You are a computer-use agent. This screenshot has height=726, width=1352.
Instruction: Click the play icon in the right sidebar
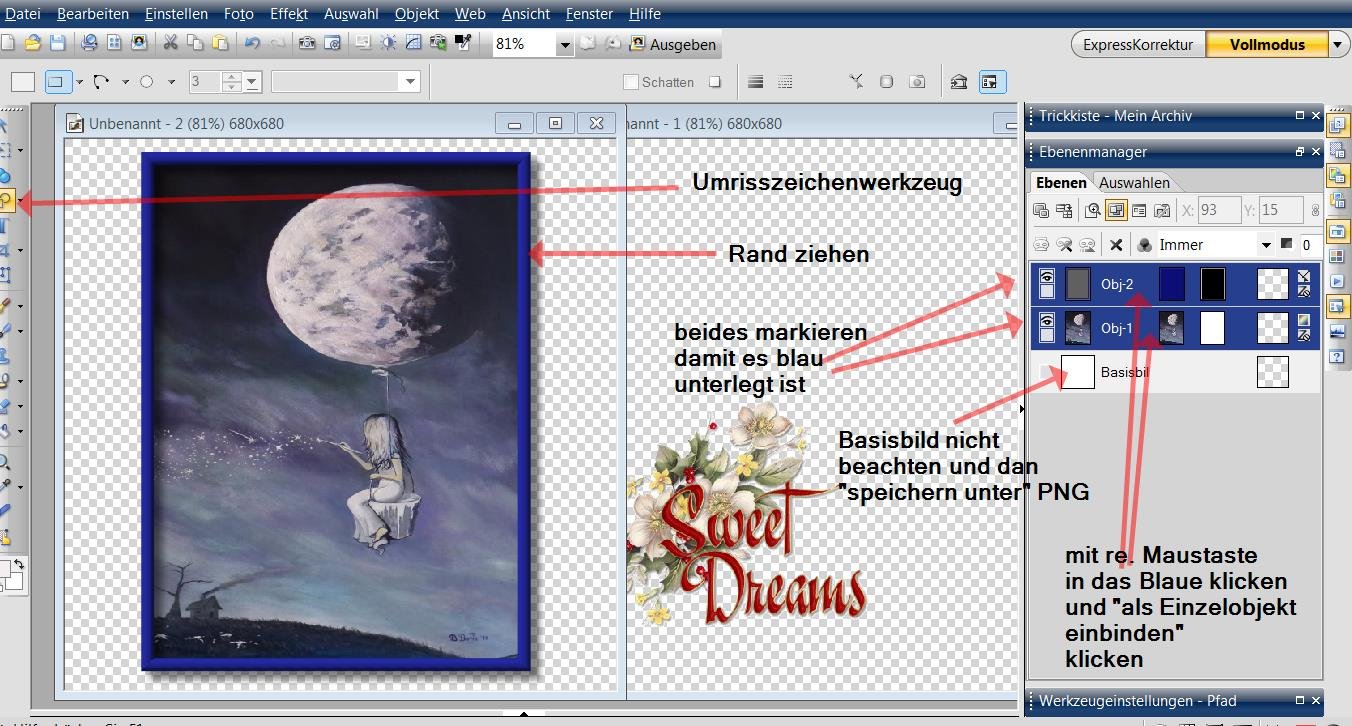click(1337, 282)
